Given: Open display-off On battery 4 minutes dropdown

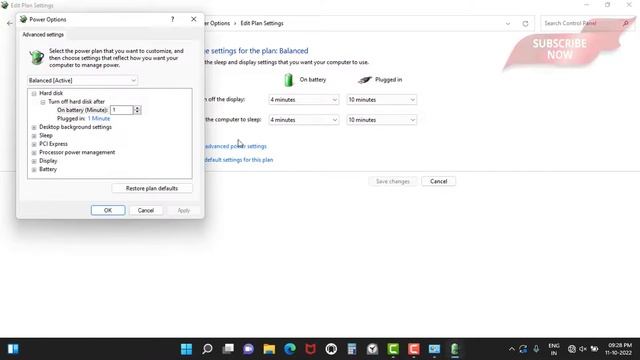Looking at the screenshot, I should point(304,100).
